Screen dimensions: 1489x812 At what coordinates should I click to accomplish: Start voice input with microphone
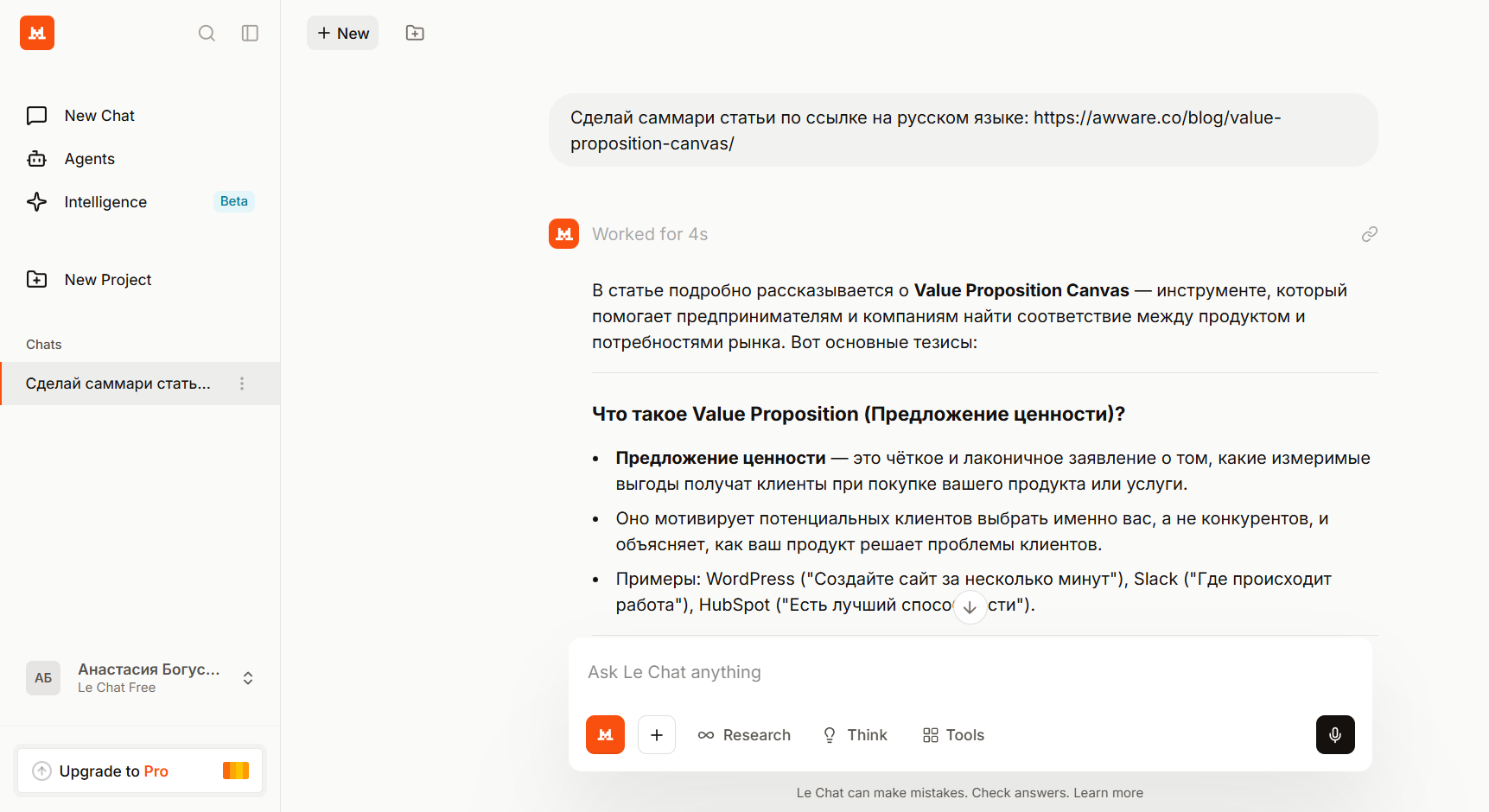pyautogui.click(x=1334, y=734)
